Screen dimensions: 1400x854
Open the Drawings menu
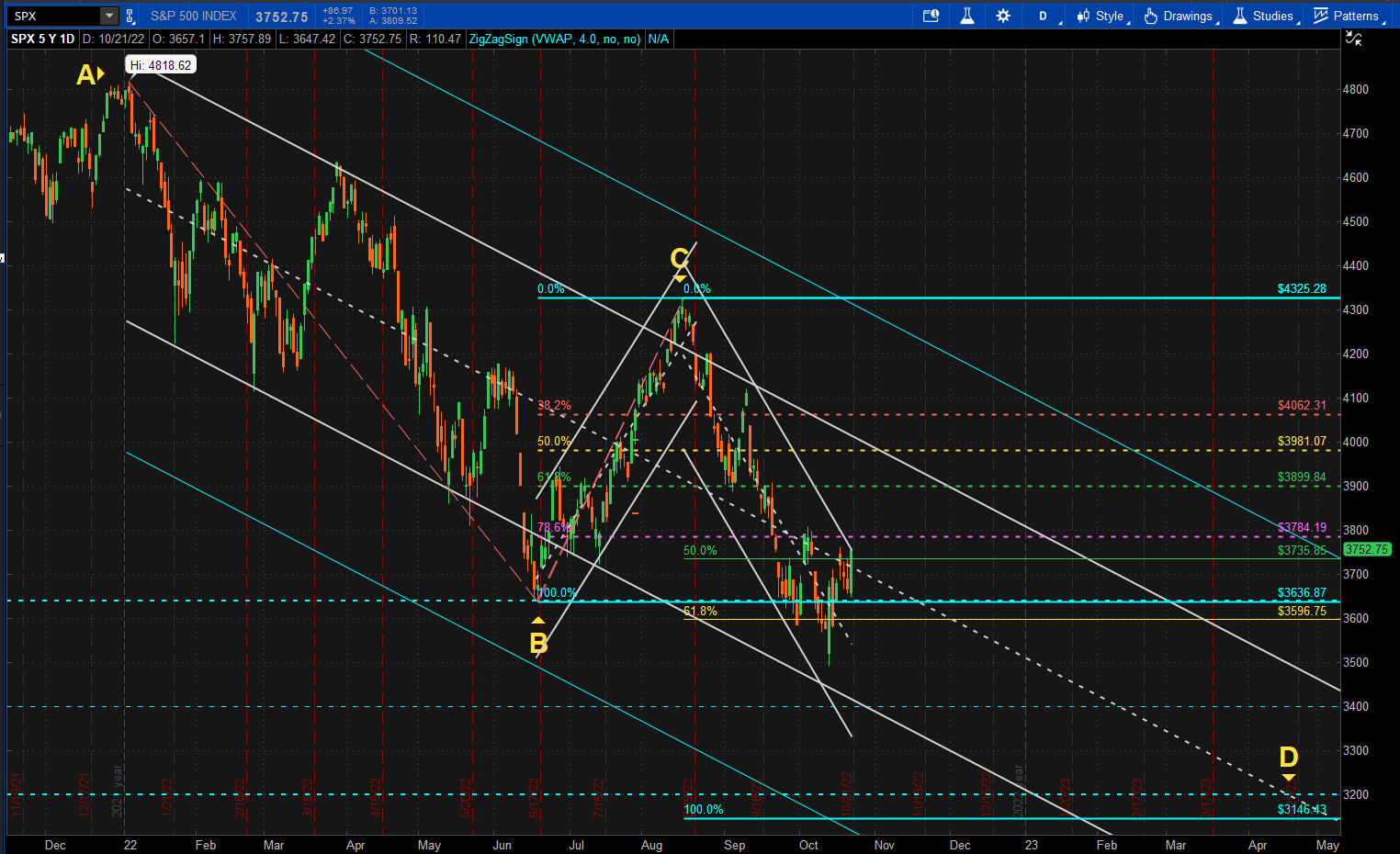tap(1180, 16)
